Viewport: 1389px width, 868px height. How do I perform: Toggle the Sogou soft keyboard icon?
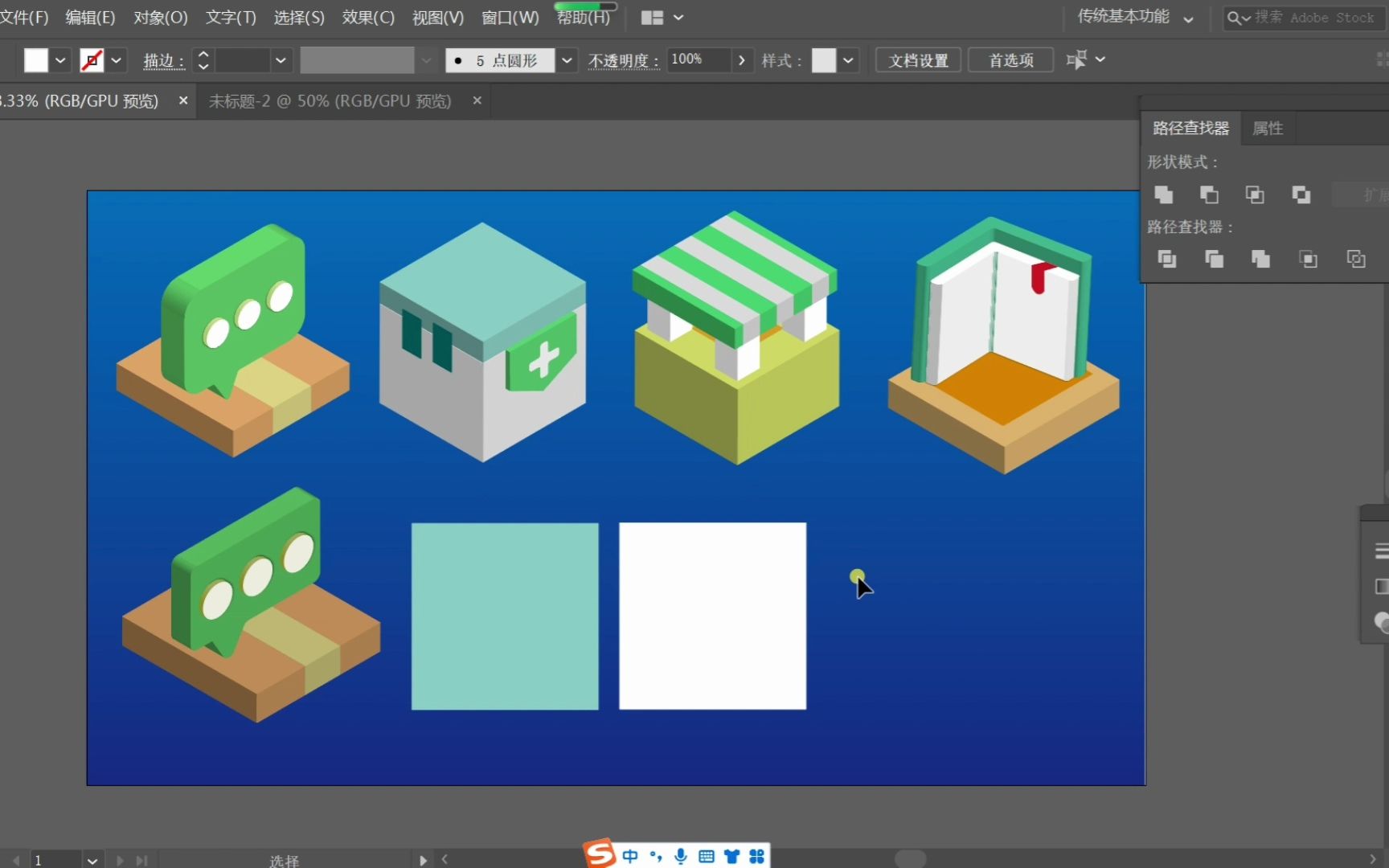706,856
